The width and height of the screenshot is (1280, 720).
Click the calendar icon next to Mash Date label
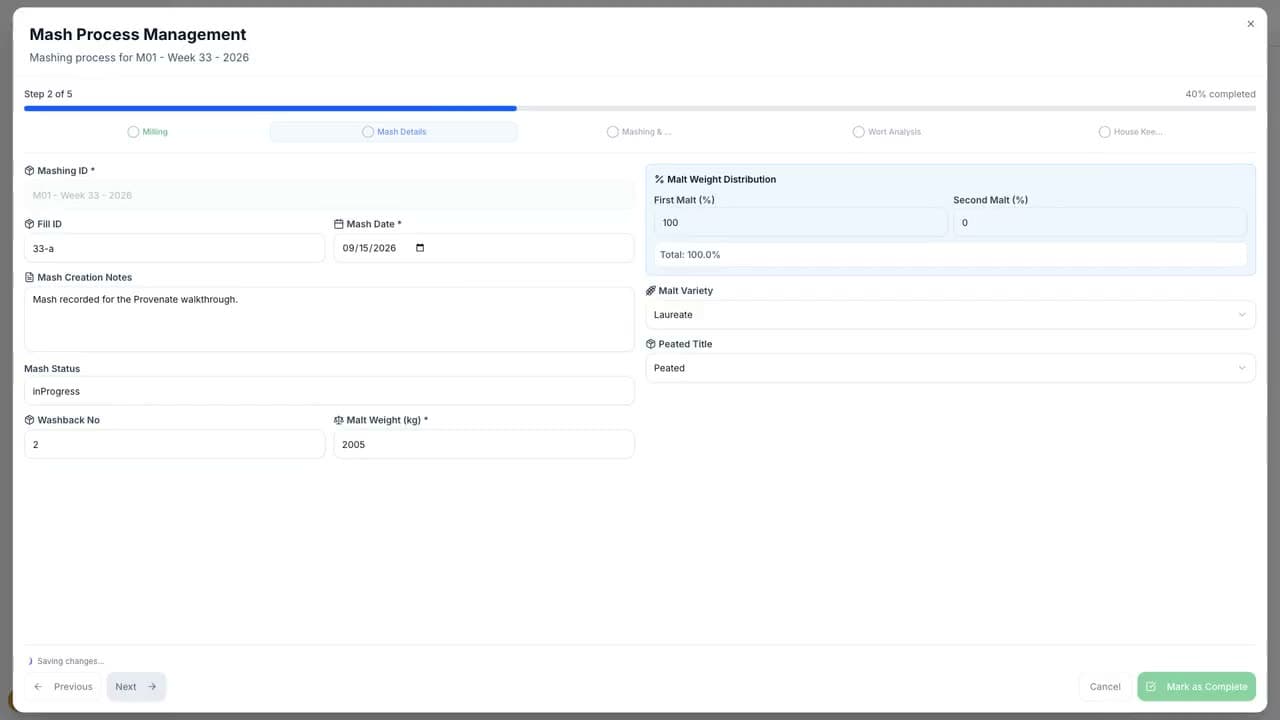pyautogui.click(x=339, y=224)
